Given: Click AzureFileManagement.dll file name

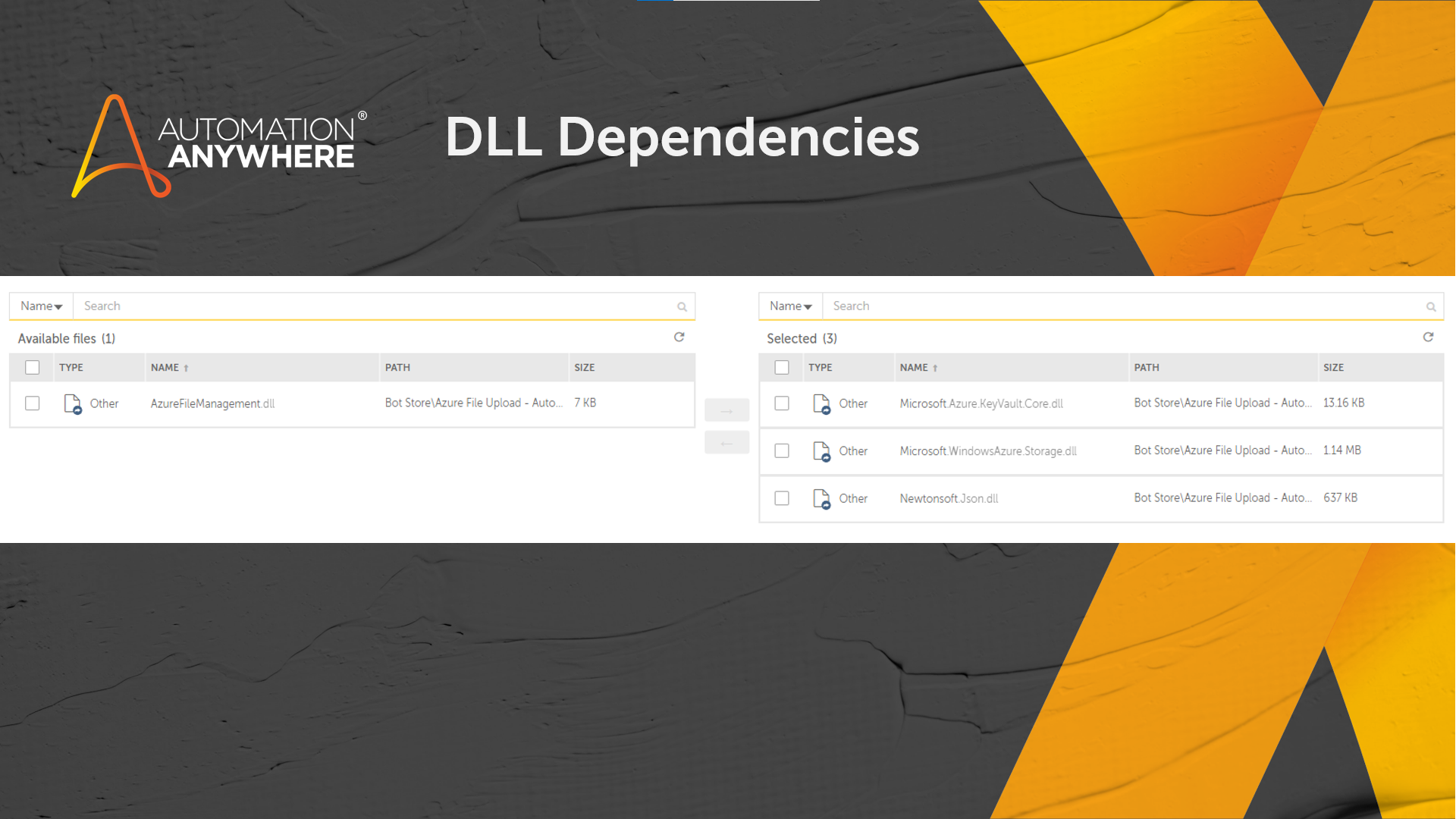Looking at the screenshot, I should click(212, 403).
